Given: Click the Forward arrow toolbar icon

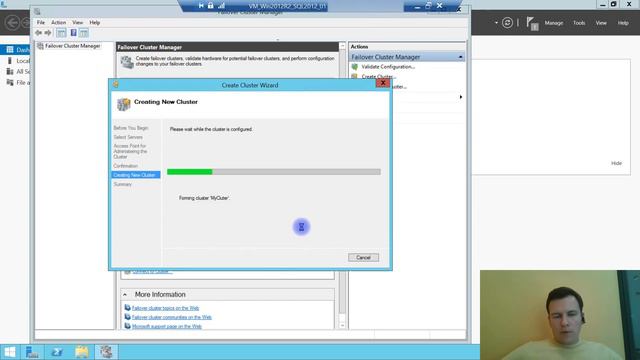Looking at the screenshot, I should click(x=48, y=33).
